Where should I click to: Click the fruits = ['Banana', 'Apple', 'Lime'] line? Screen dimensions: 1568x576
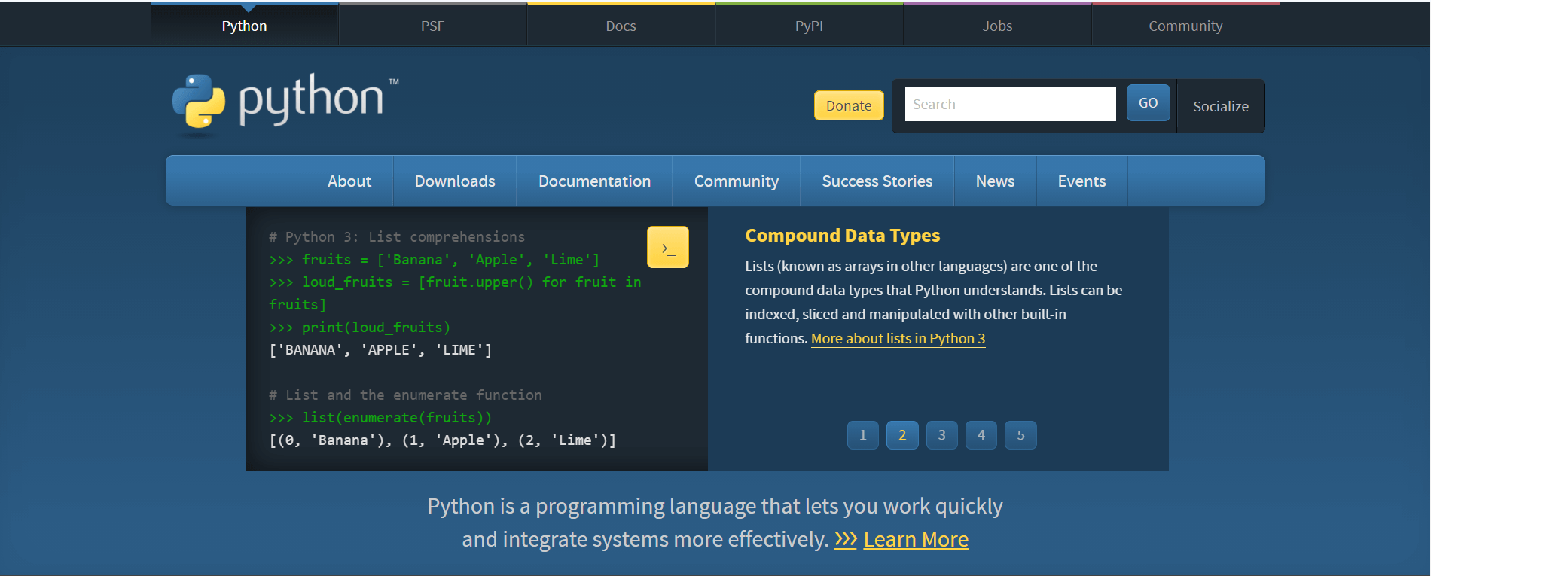[435, 260]
